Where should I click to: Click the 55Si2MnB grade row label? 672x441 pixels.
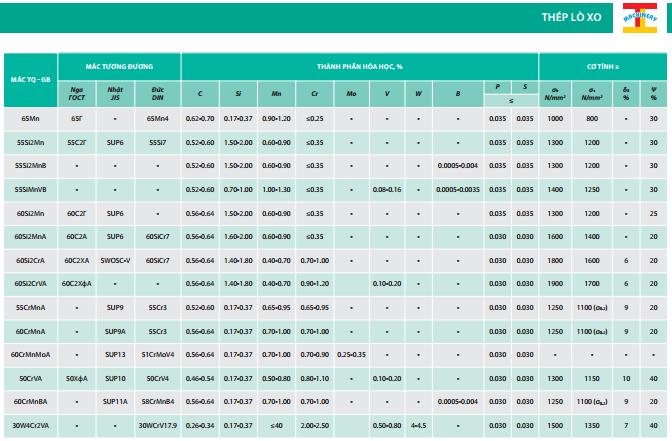pyautogui.click(x=30, y=165)
